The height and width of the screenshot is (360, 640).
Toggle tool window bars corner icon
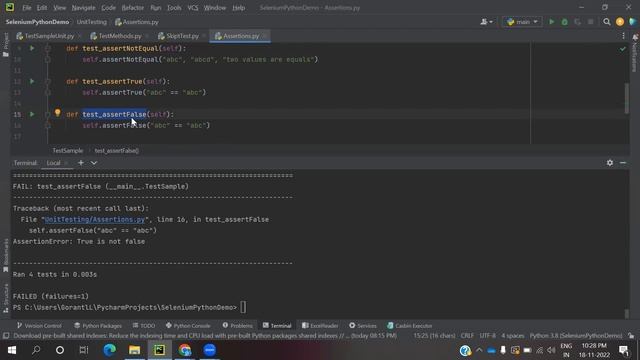[6, 336]
